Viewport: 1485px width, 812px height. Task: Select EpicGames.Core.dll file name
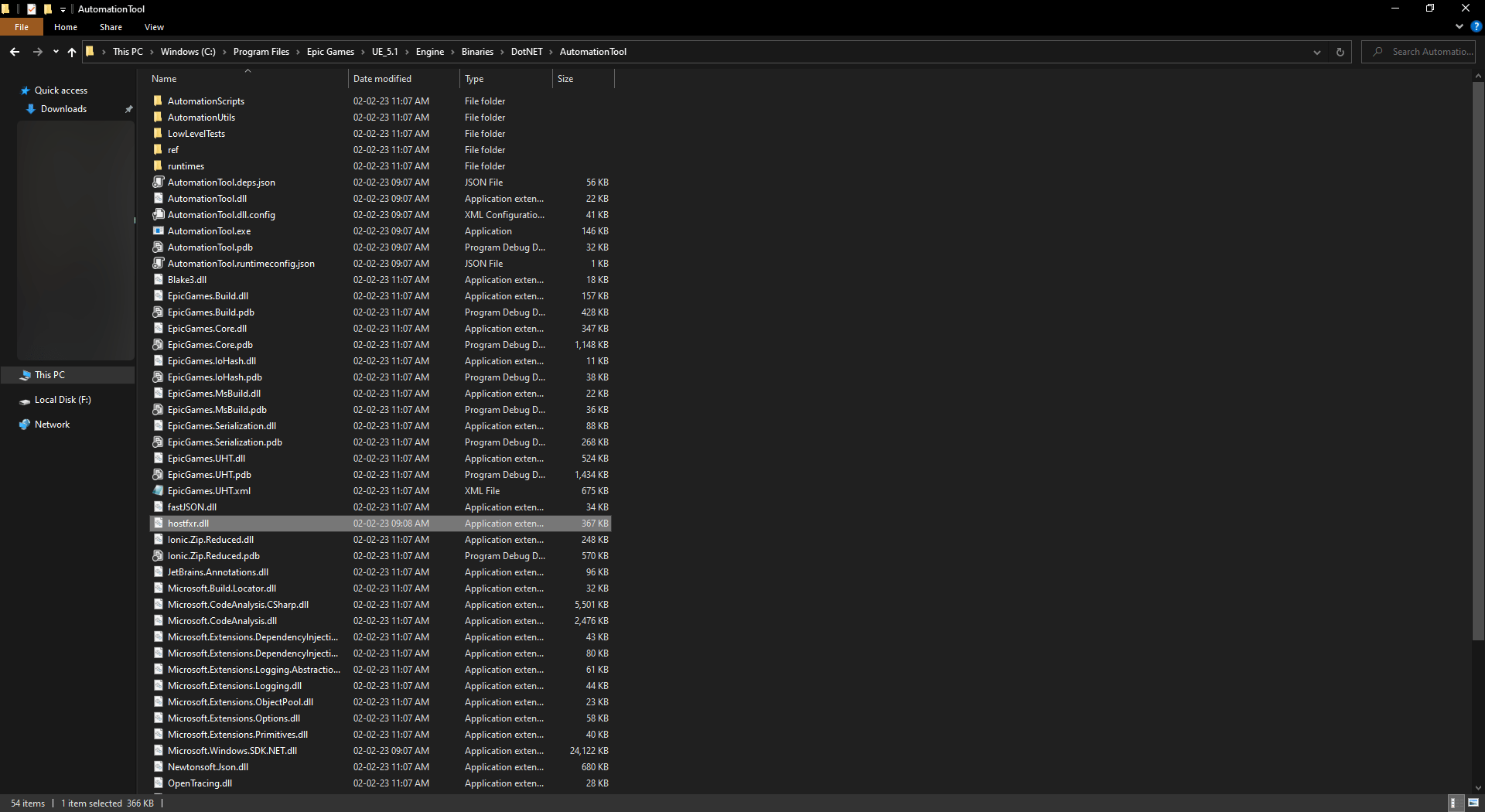click(207, 329)
